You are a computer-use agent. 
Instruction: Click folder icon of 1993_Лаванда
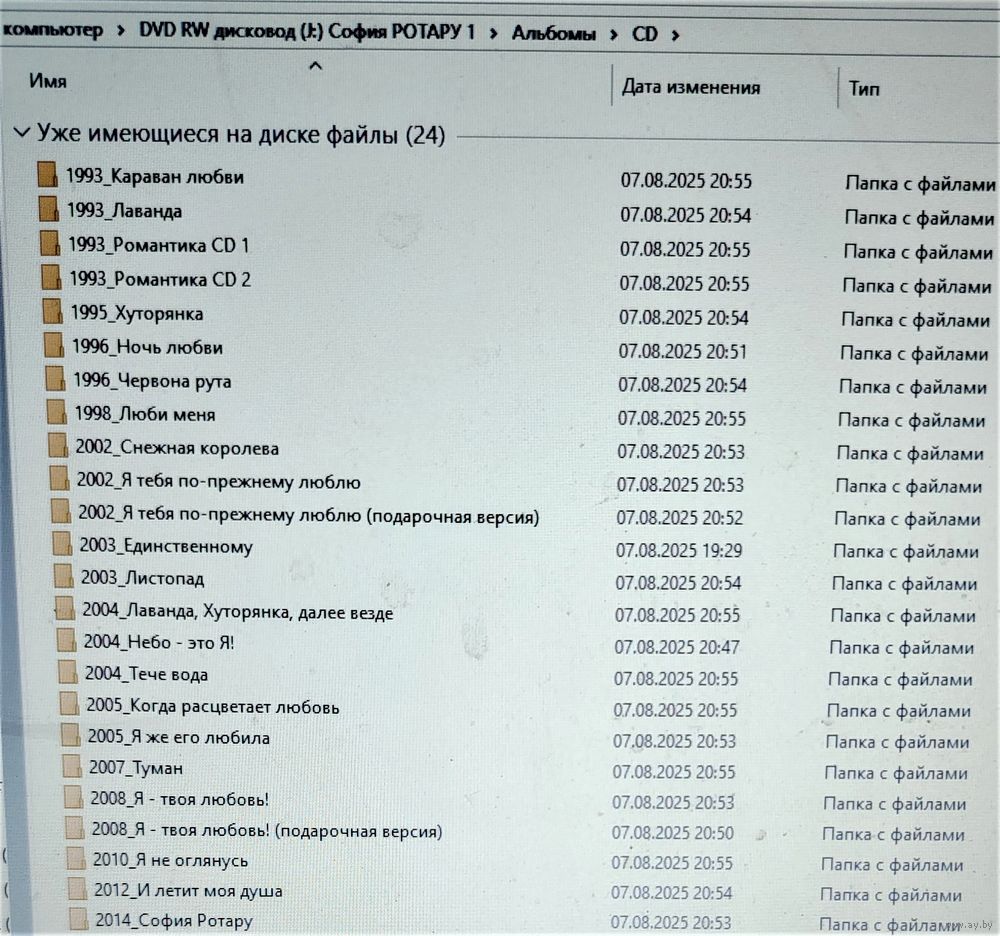tap(48, 208)
